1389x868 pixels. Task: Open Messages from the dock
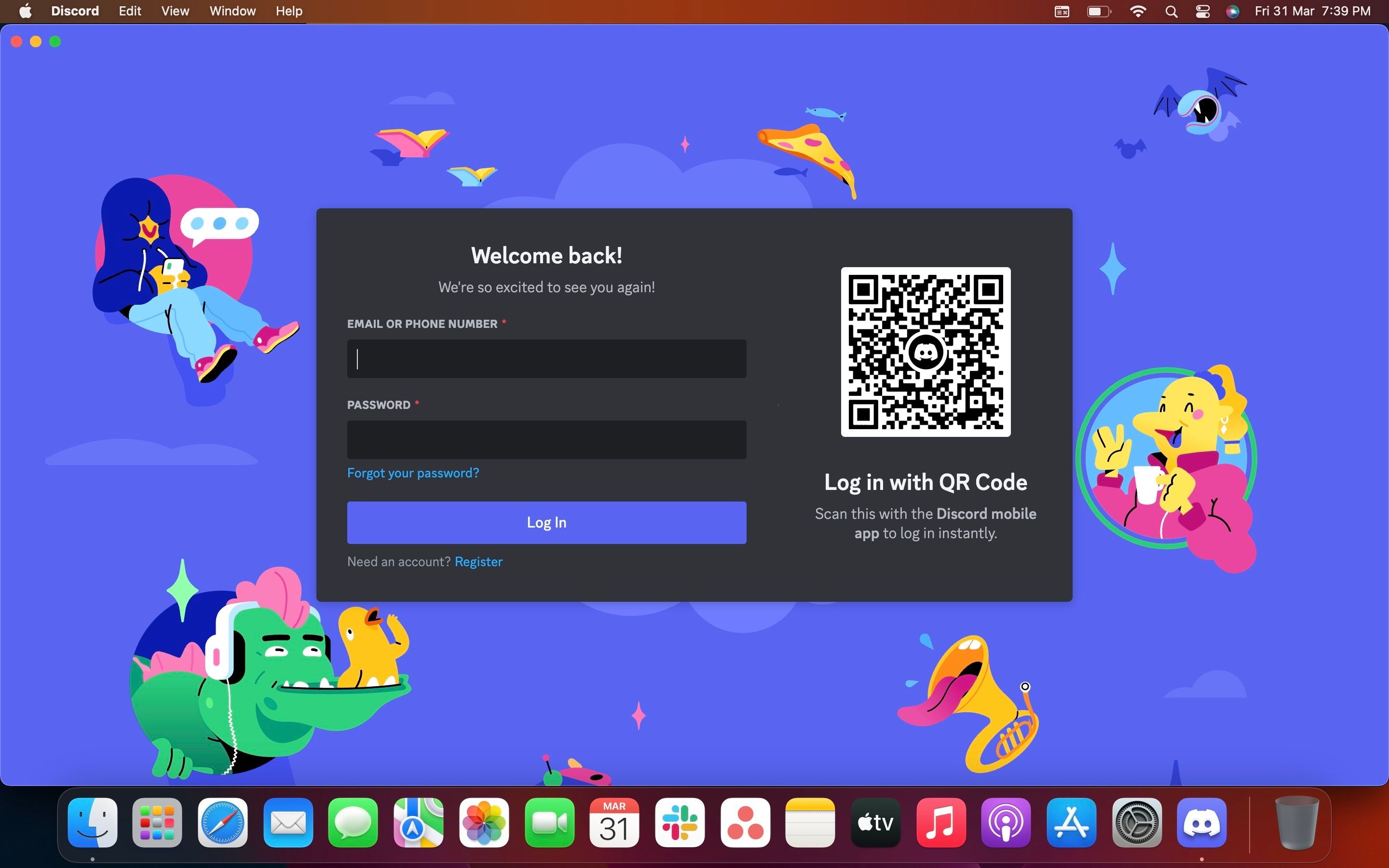[x=353, y=822]
